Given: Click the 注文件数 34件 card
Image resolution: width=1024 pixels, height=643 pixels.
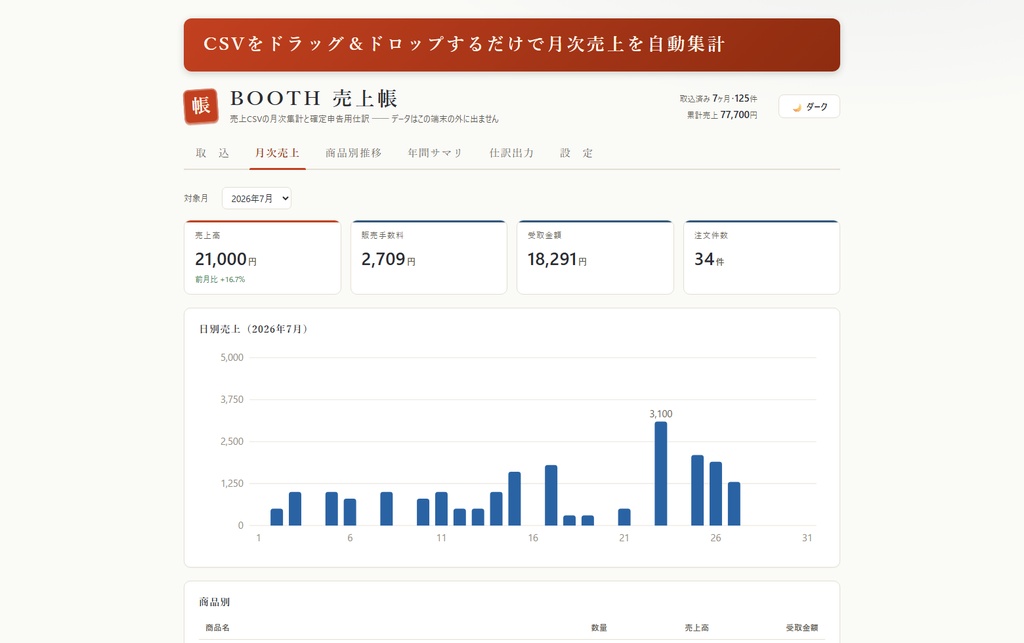Looking at the screenshot, I should (761, 257).
